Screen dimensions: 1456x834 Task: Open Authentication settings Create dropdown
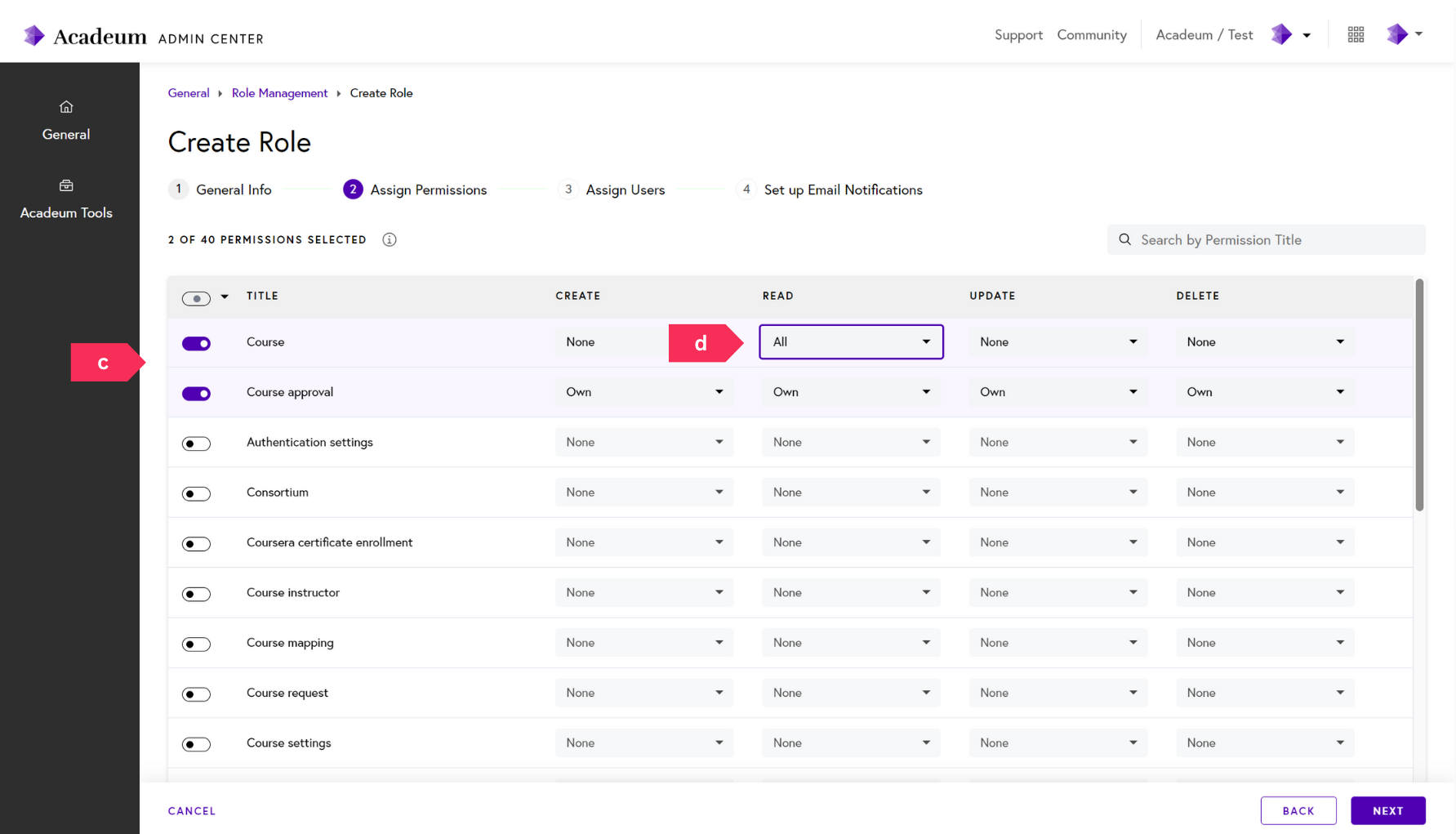(644, 442)
